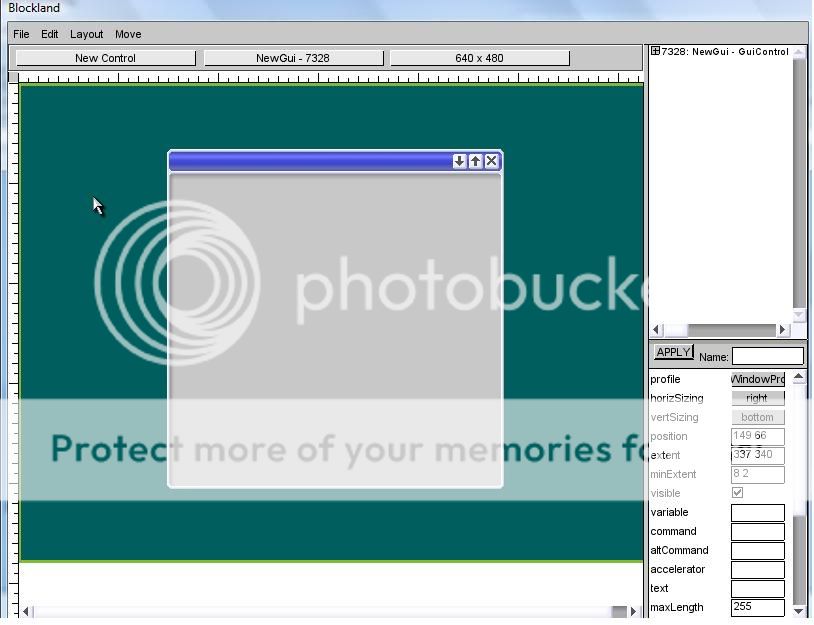Click the minExtent field with 8 2
Viewport: 814px width, 625px height.
[x=757, y=474]
